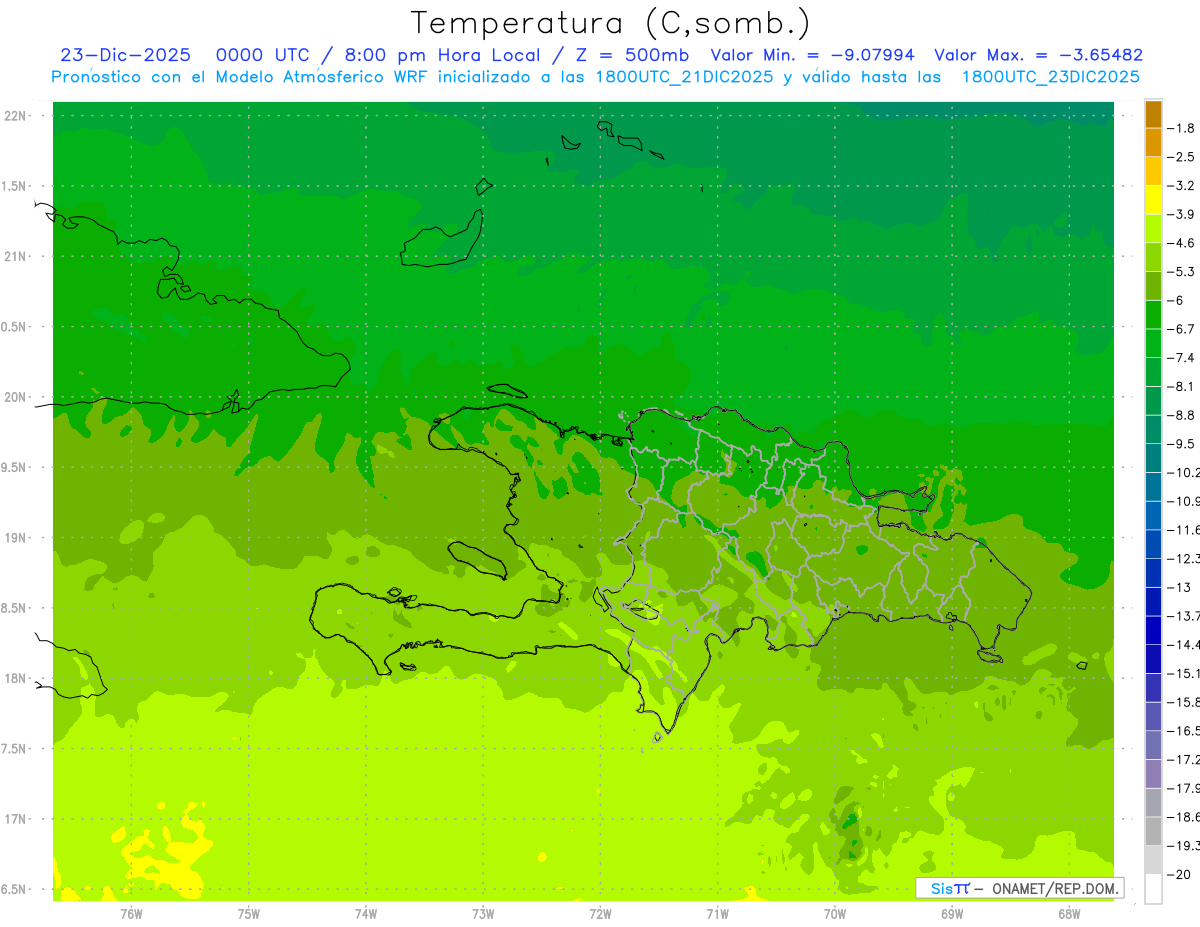Select the '75W' longitude axis label
The width and height of the screenshot is (1200, 927).
pos(249,914)
